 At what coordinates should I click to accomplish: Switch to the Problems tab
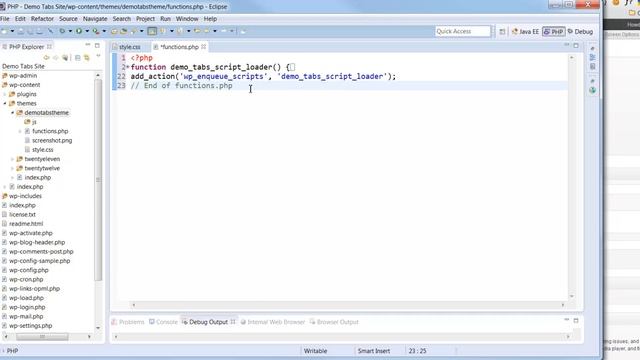tap(128, 322)
